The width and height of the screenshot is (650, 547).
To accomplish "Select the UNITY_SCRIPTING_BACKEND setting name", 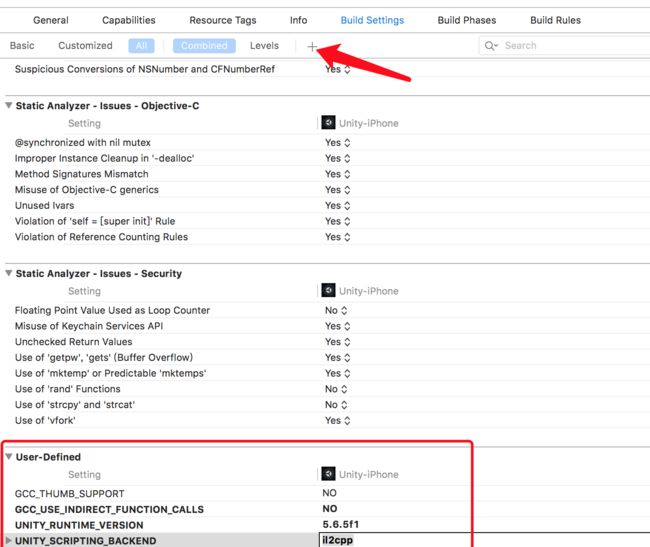I will pyautogui.click(x=85, y=541).
